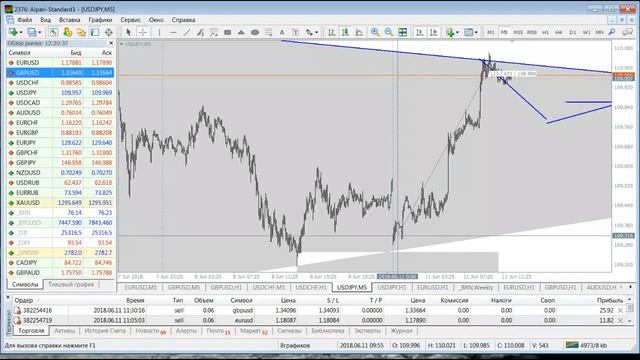Open the Сервис menu

pyautogui.click(x=131, y=20)
